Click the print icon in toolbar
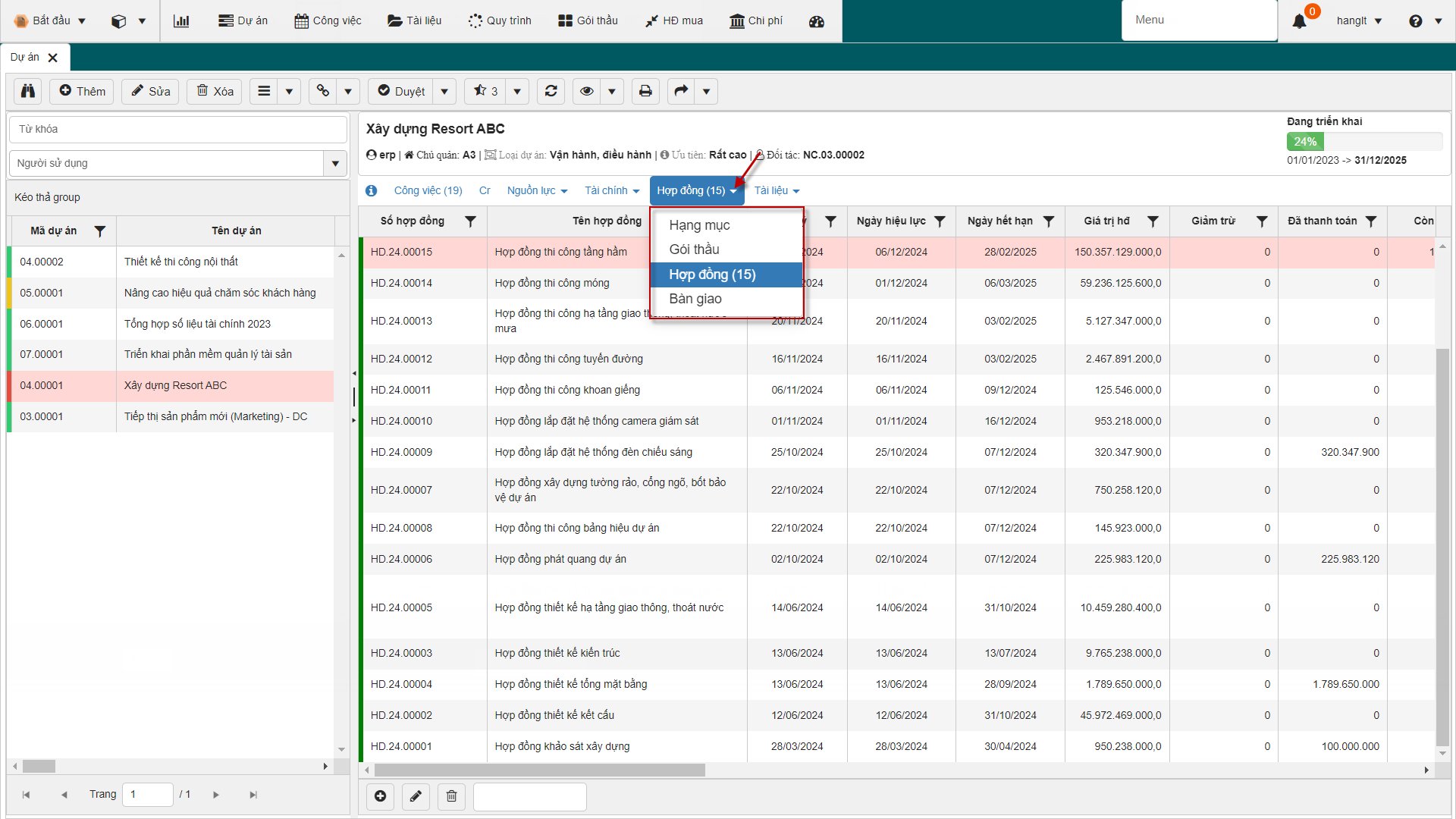 tap(645, 91)
